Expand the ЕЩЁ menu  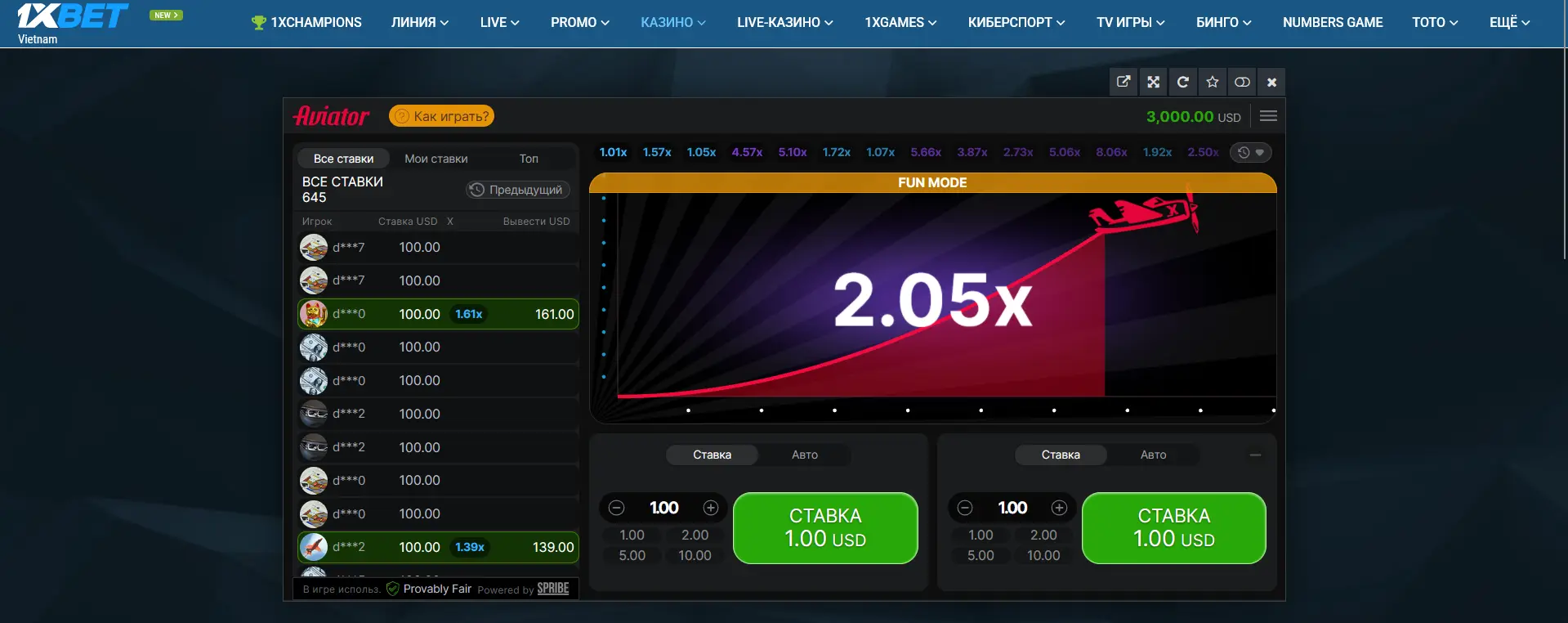tap(1510, 23)
